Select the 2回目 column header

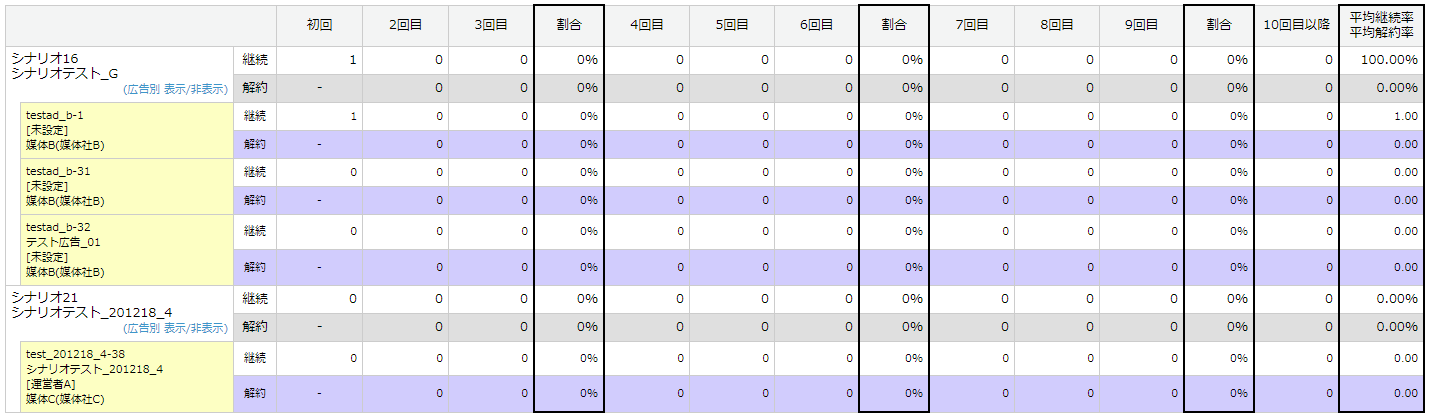pyautogui.click(x=405, y=25)
